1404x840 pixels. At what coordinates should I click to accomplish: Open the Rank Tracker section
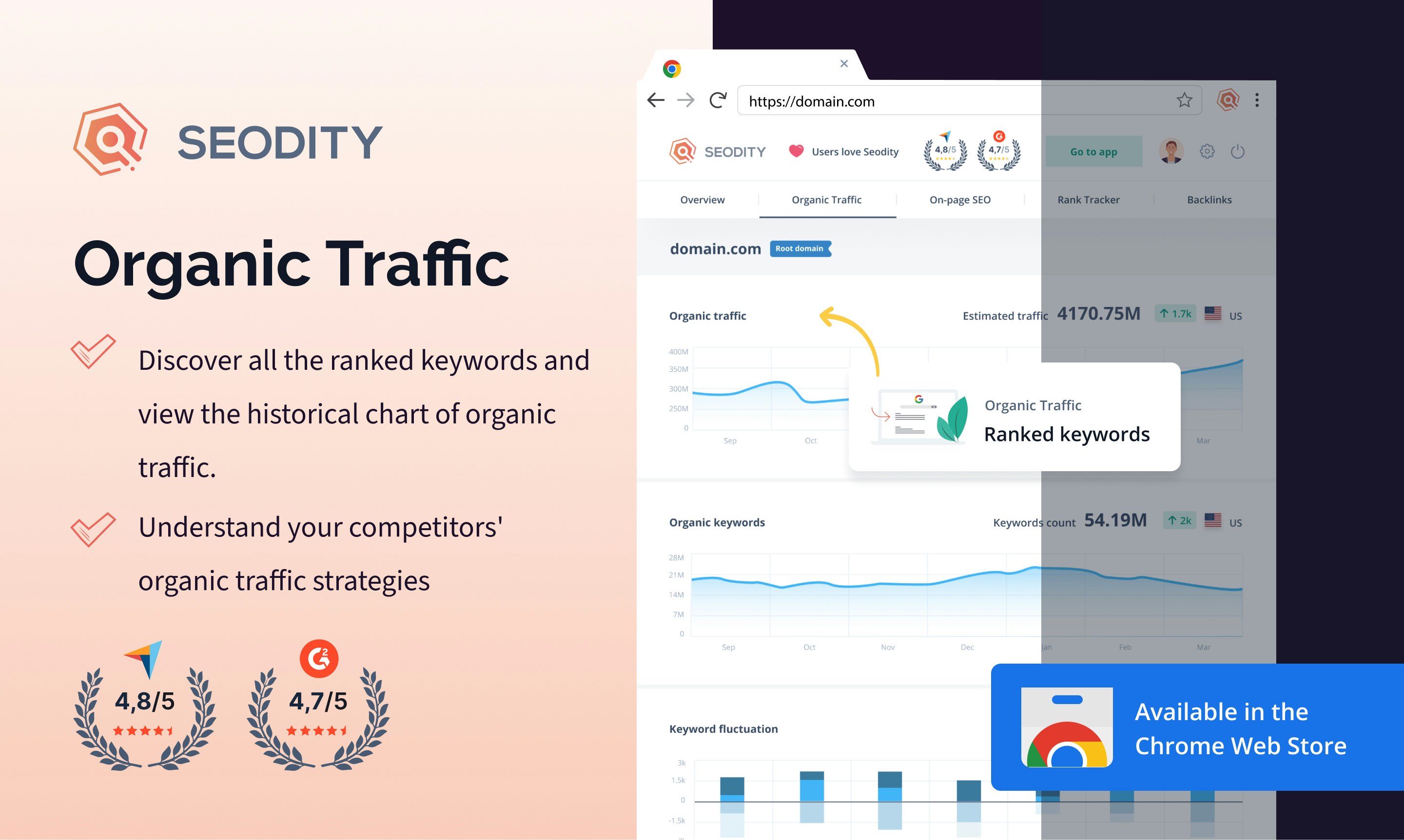(x=1090, y=199)
